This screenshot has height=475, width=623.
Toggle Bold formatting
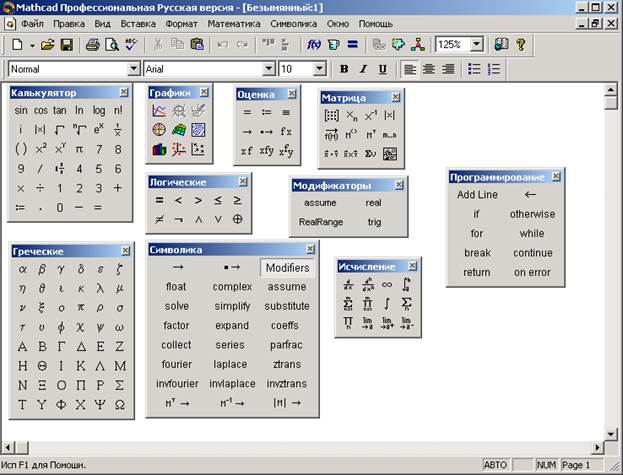coord(344,69)
